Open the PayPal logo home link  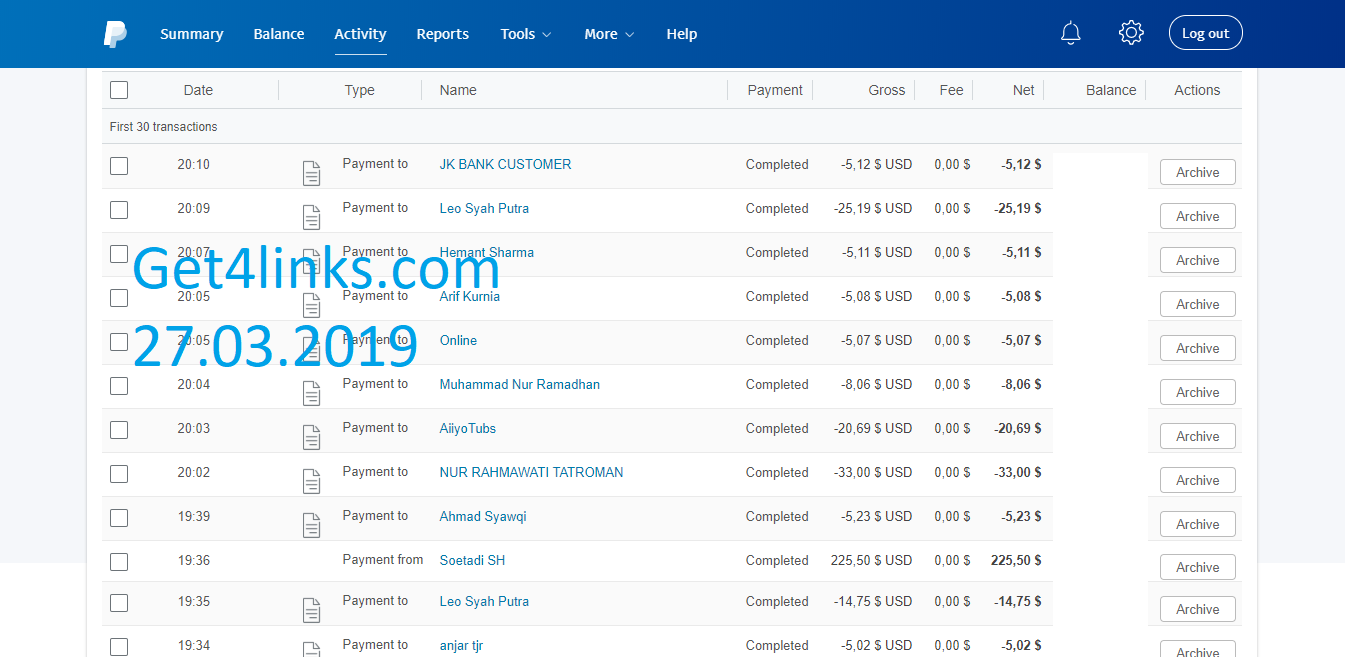coord(115,34)
